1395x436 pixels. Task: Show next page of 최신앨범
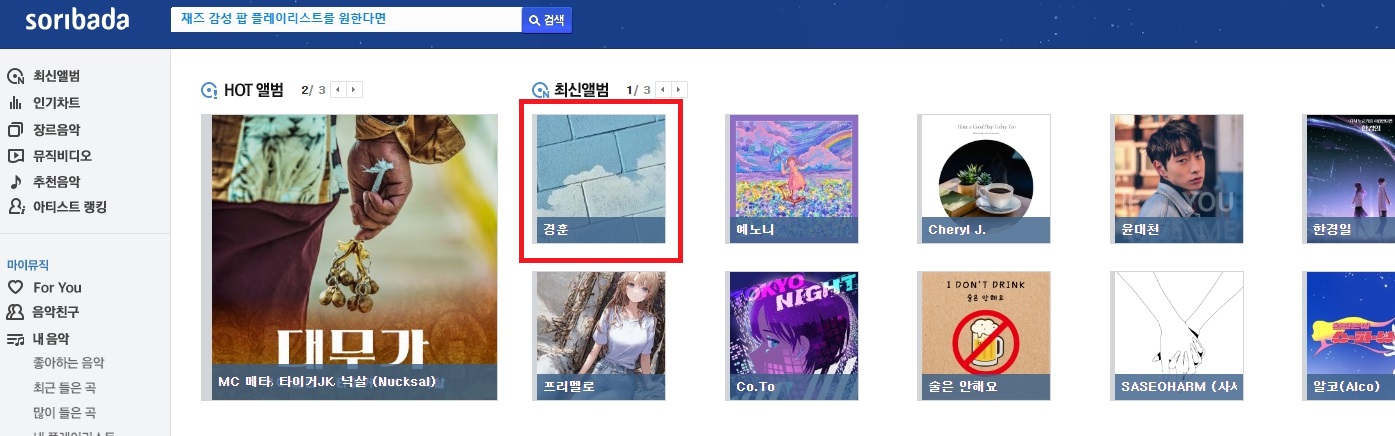679,90
